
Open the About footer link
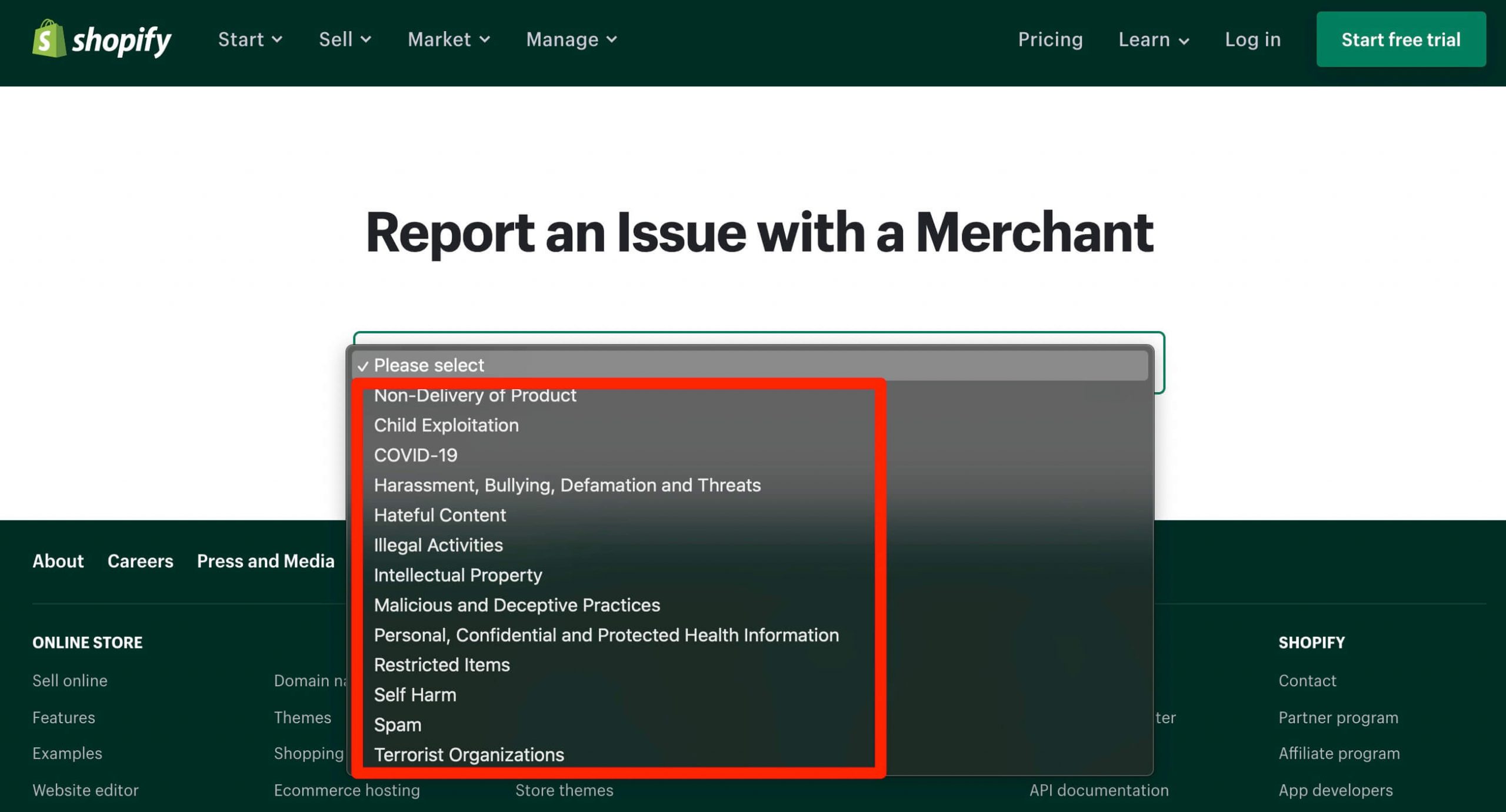point(58,561)
